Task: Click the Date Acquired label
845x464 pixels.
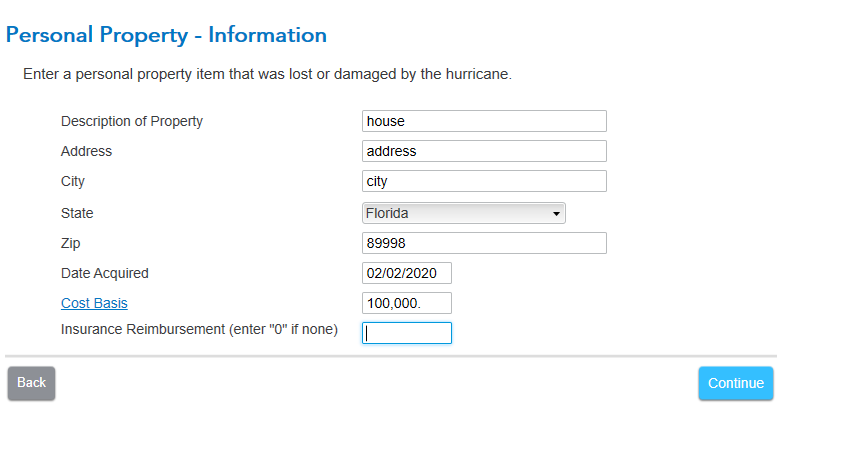Action: pos(105,274)
